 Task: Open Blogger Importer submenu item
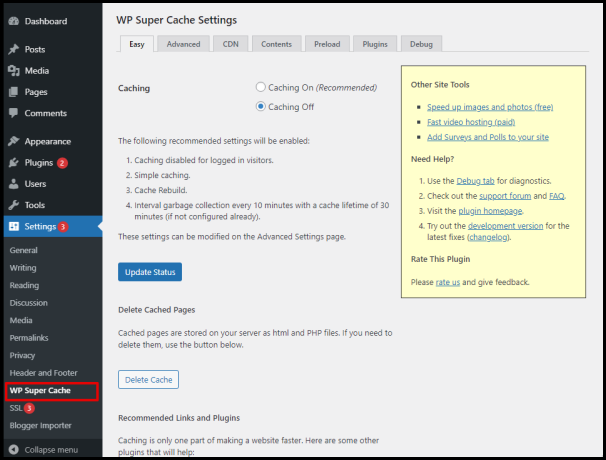(x=41, y=426)
